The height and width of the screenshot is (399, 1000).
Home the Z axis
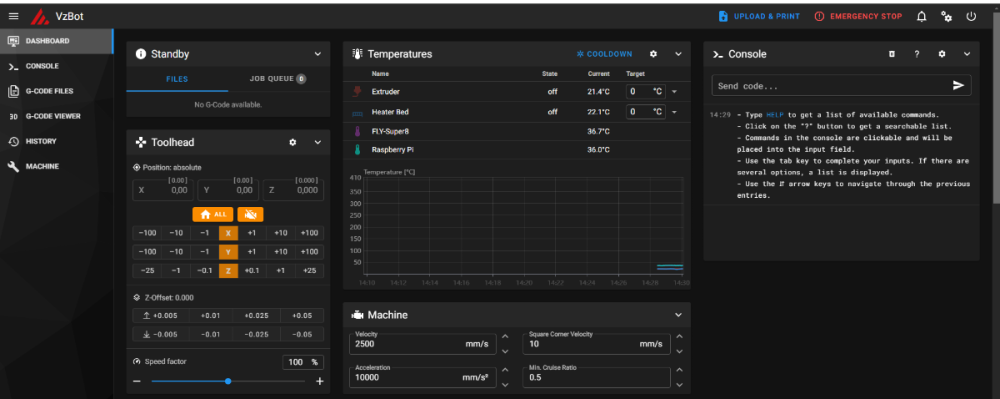pyautogui.click(x=228, y=271)
